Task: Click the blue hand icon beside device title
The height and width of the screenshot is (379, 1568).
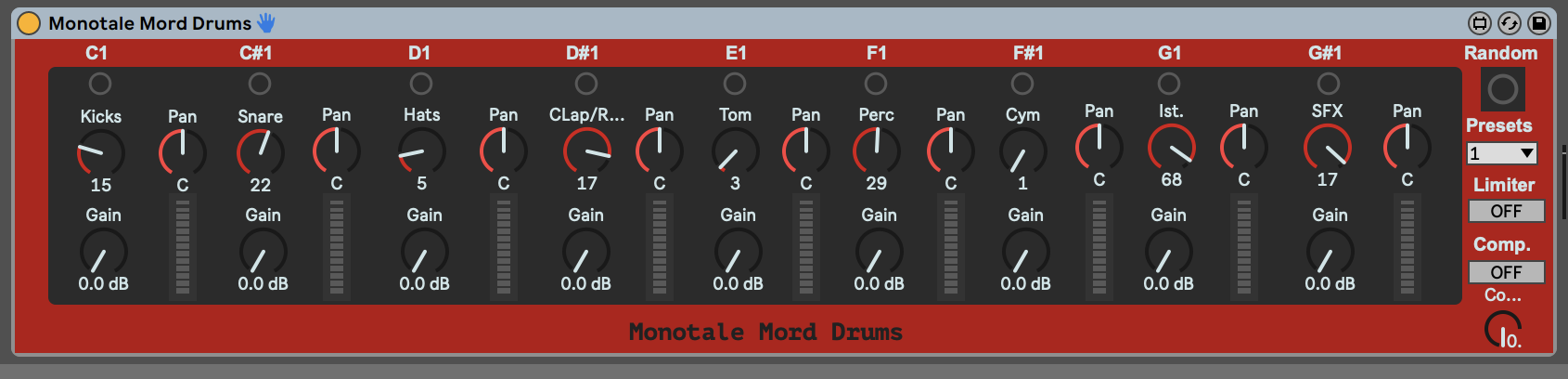Action: point(267,23)
